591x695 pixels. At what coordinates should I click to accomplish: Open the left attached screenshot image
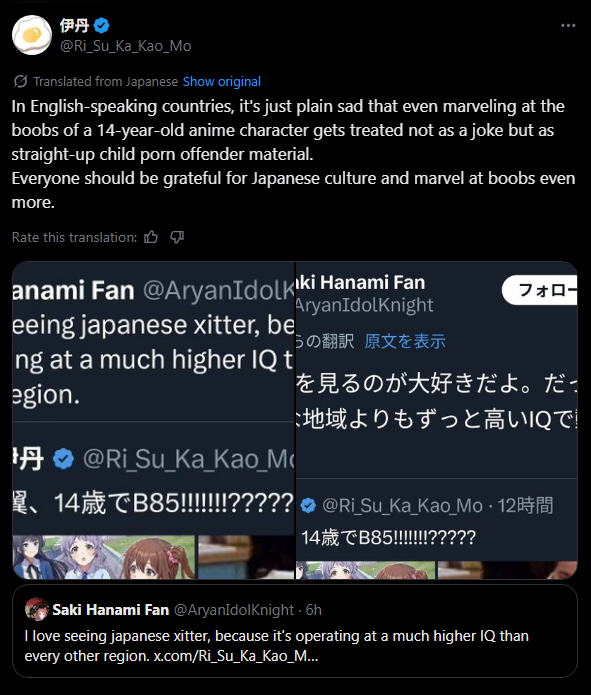tap(153, 420)
